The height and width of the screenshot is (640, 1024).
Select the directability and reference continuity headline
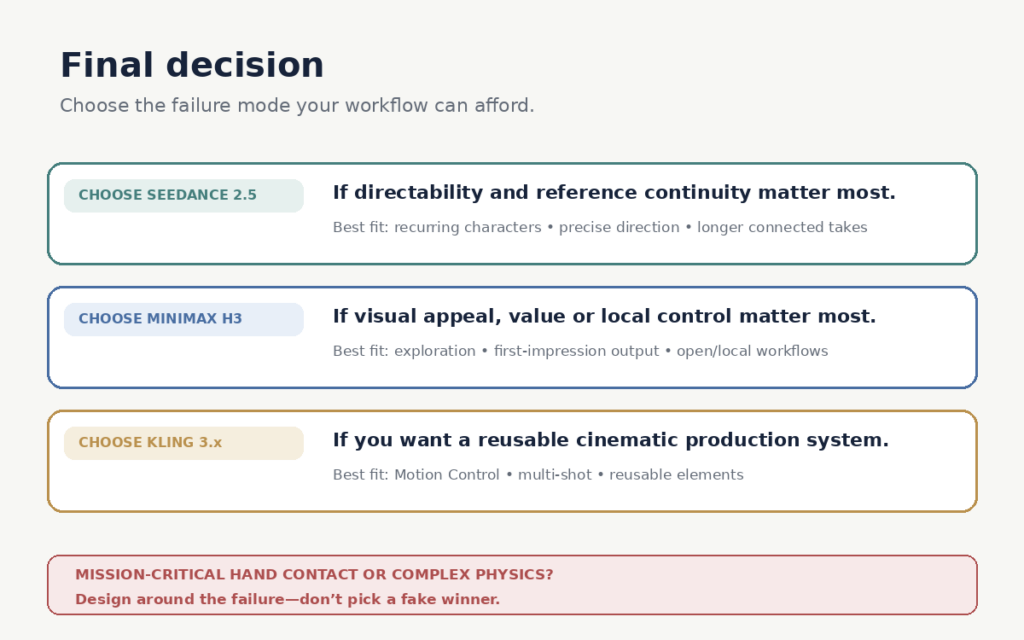614,193
